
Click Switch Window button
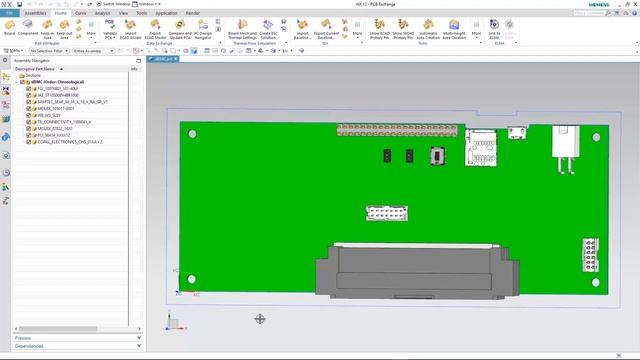coord(113,4)
